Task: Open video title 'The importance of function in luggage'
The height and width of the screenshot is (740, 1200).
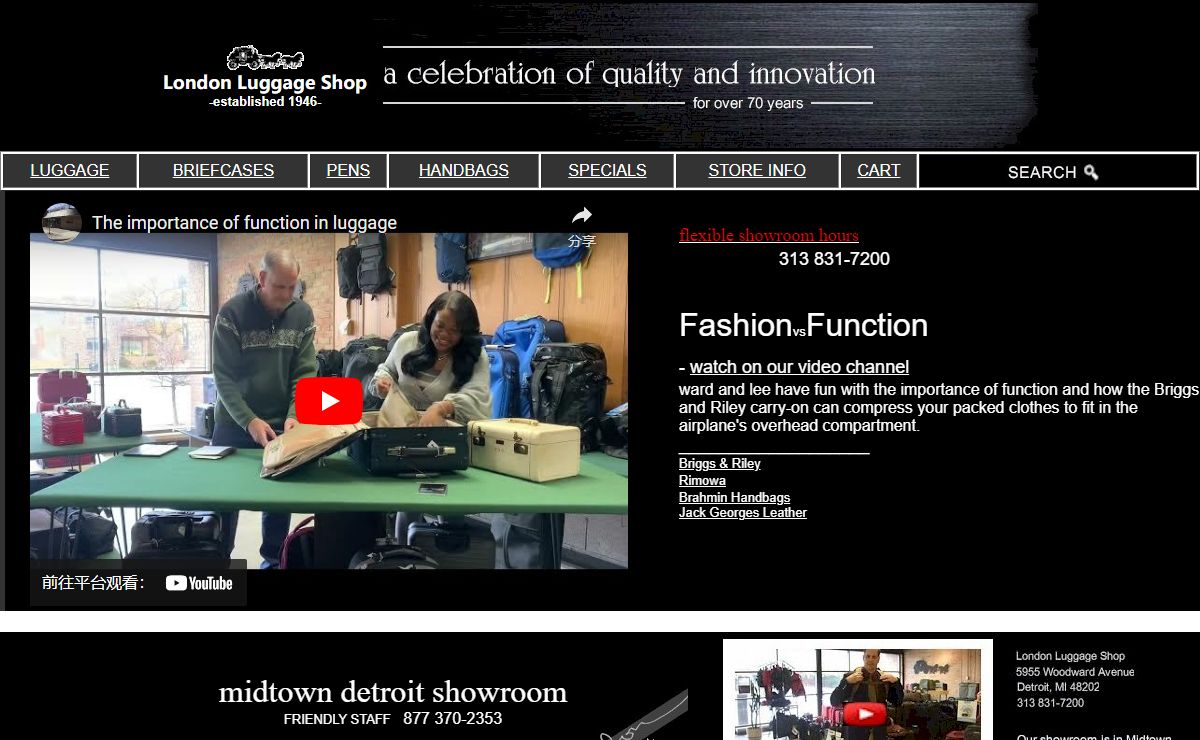Action: tap(245, 223)
